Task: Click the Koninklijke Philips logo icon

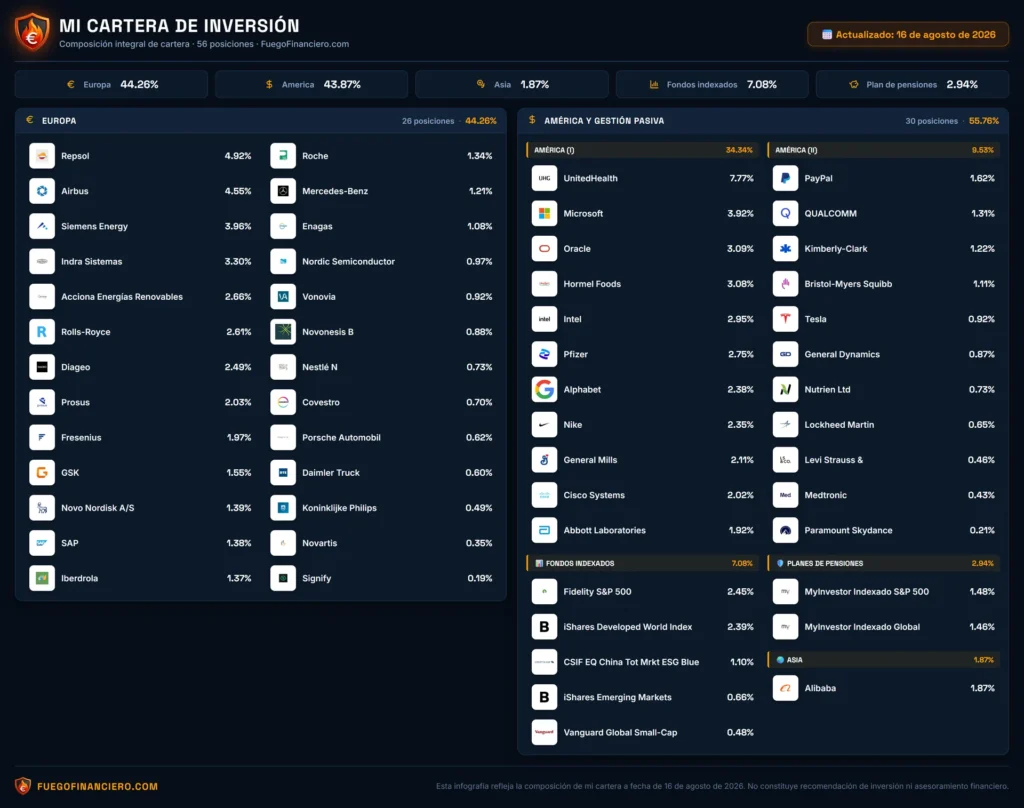Action: coord(283,508)
